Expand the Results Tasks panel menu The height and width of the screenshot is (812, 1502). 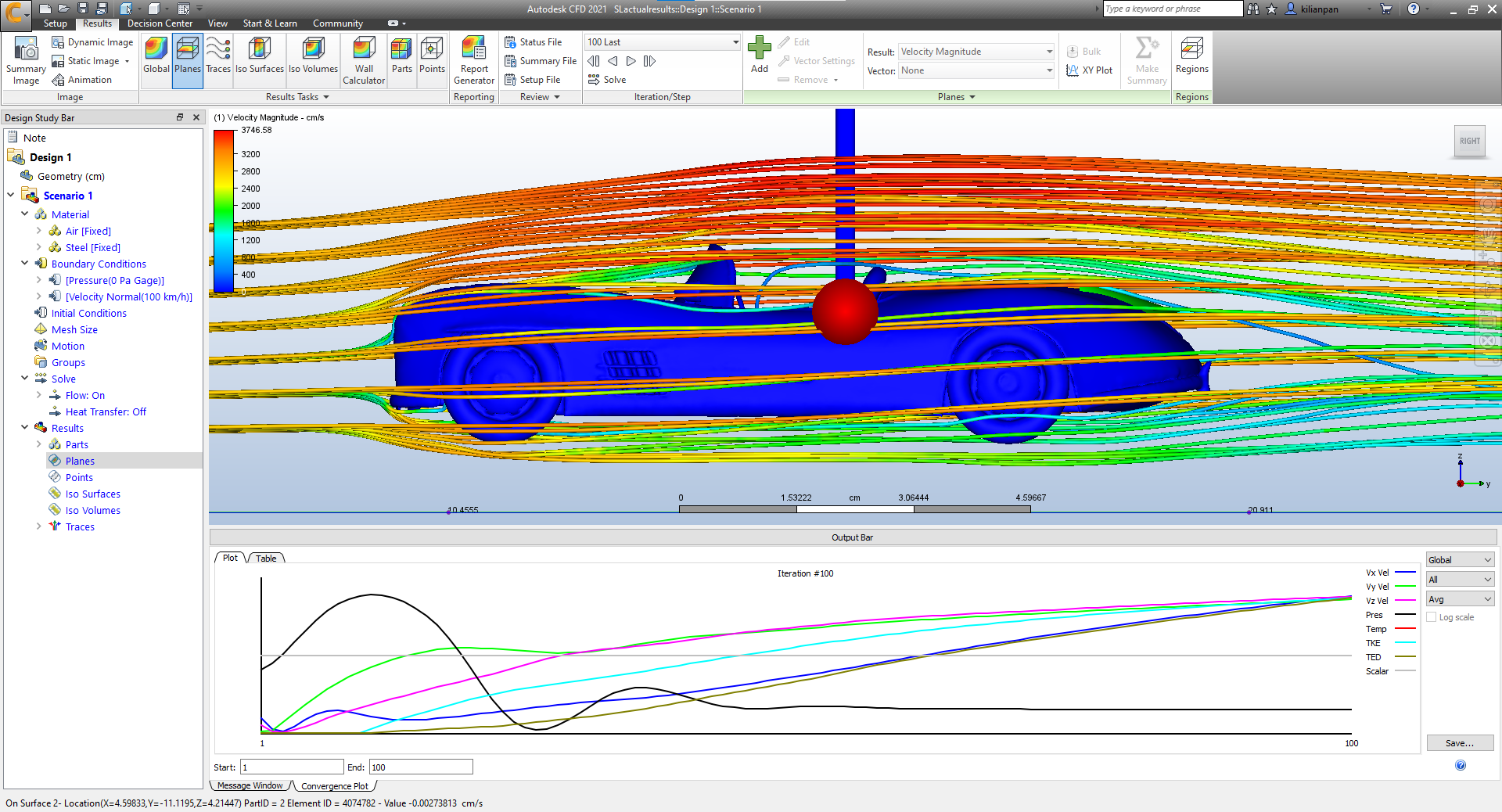296,97
